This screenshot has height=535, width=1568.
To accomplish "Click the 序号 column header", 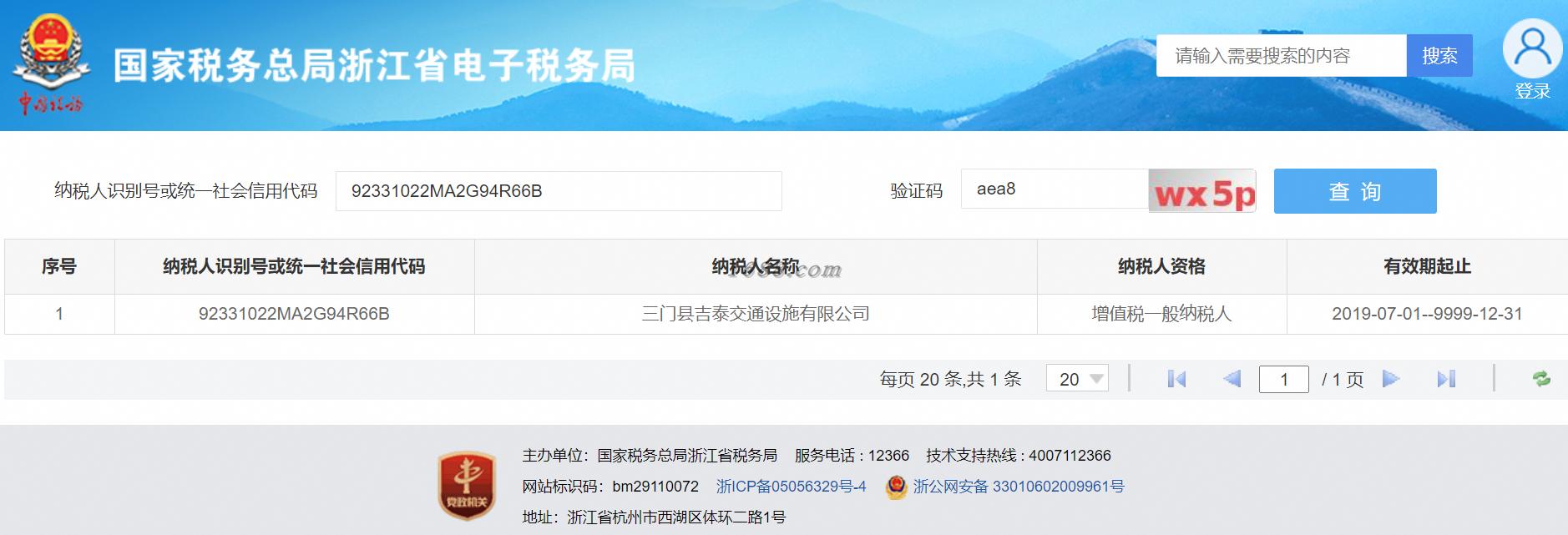I will [59, 266].
